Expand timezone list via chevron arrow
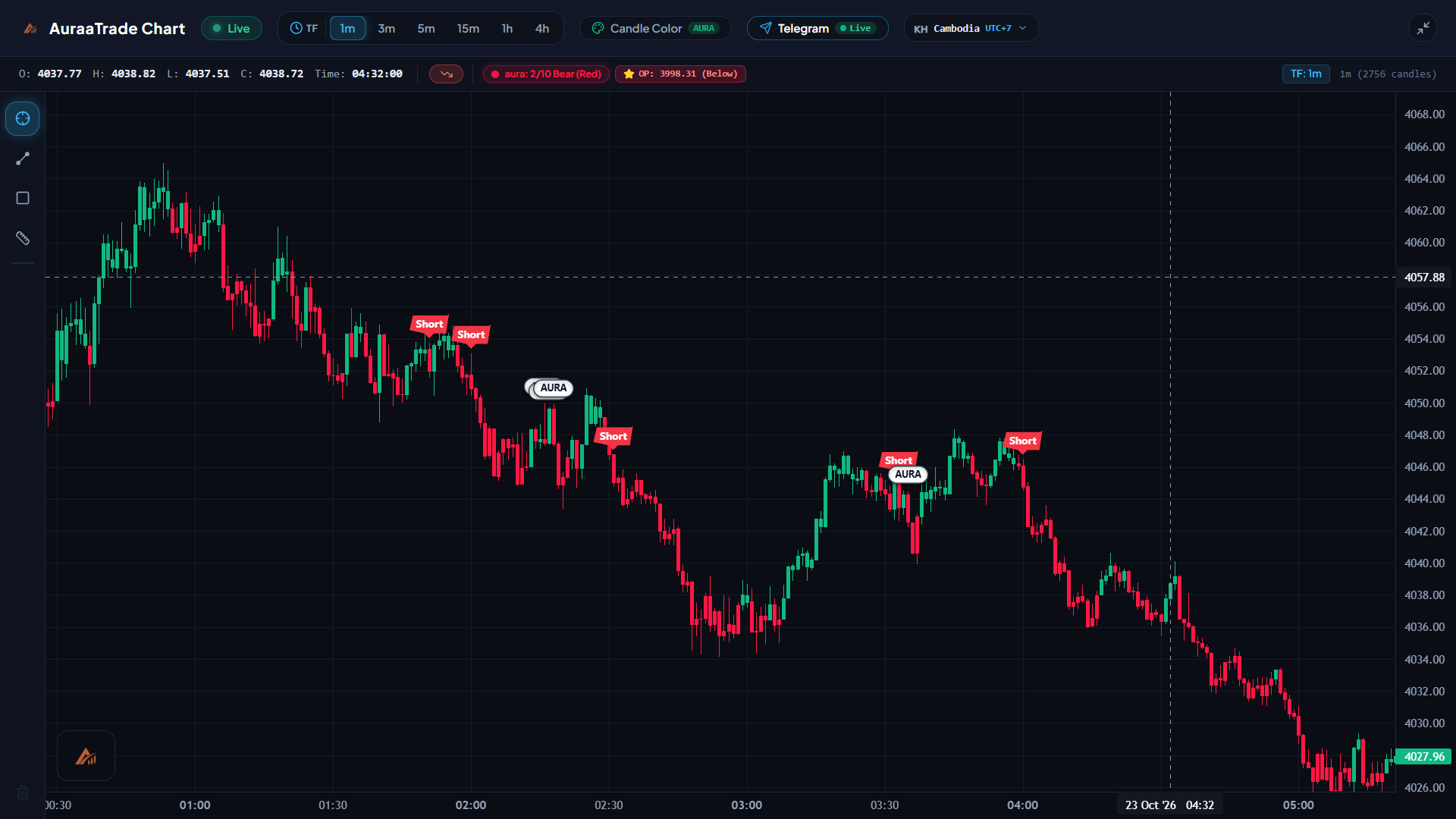1456x819 pixels. click(x=1022, y=28)
